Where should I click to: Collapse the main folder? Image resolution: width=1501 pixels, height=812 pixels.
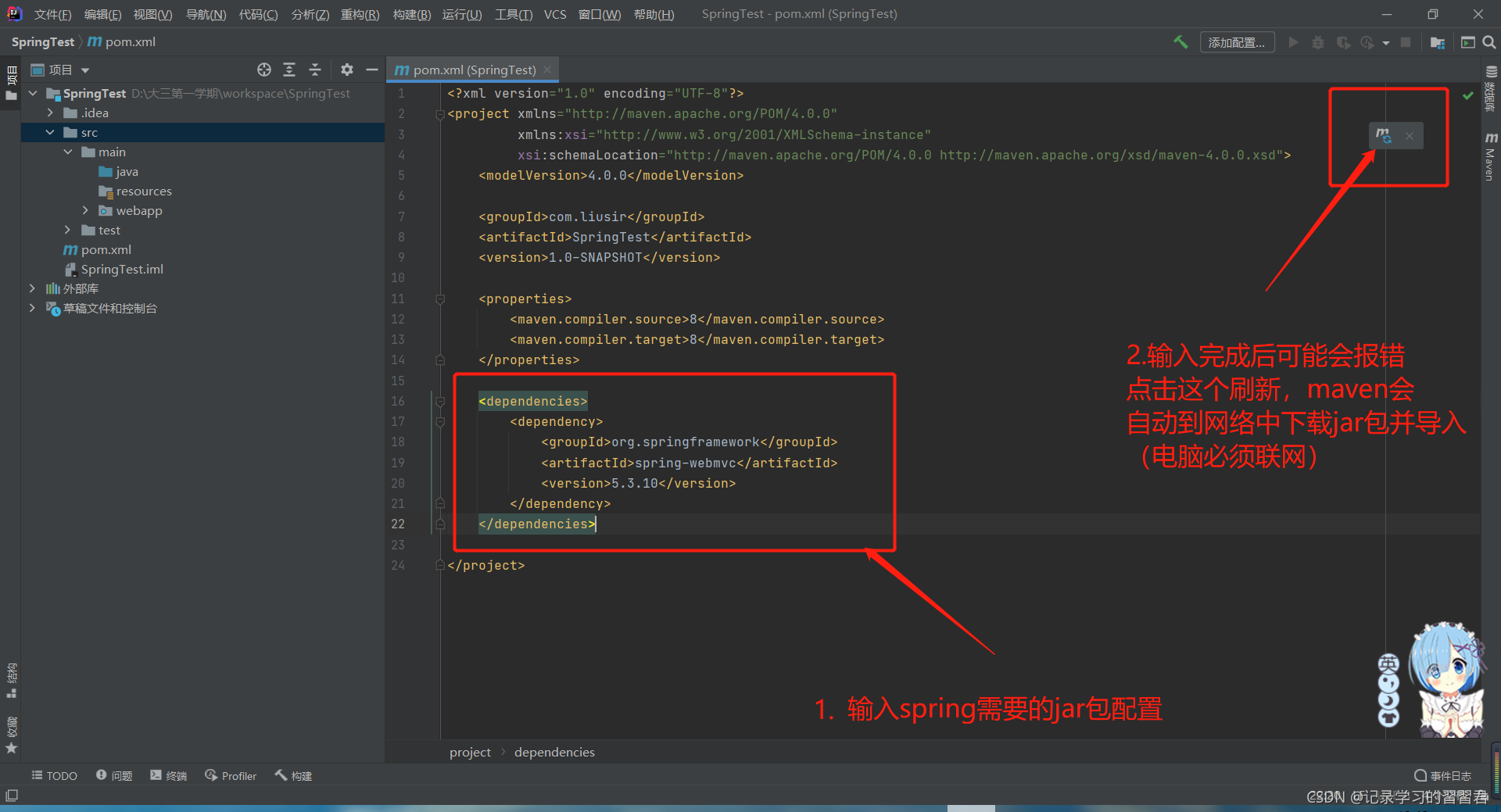68,152
